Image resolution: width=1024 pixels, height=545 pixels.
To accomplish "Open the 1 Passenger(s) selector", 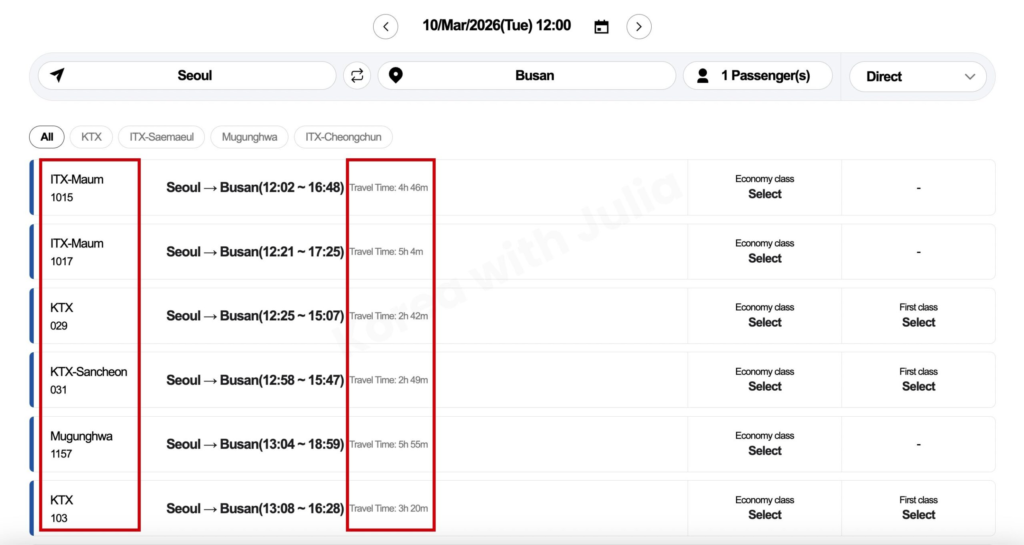I will [x=758, y=76].
